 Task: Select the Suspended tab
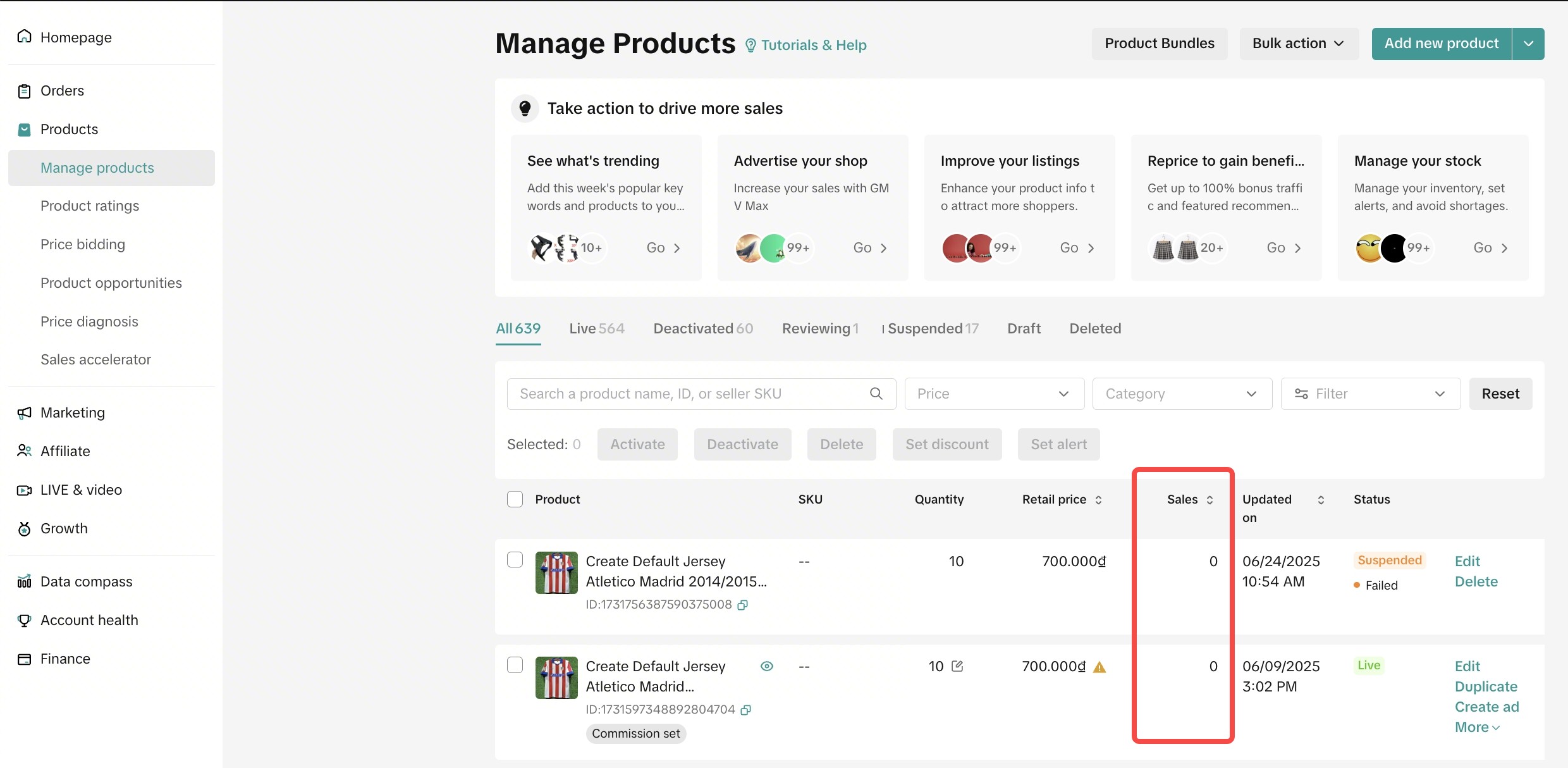933,328
